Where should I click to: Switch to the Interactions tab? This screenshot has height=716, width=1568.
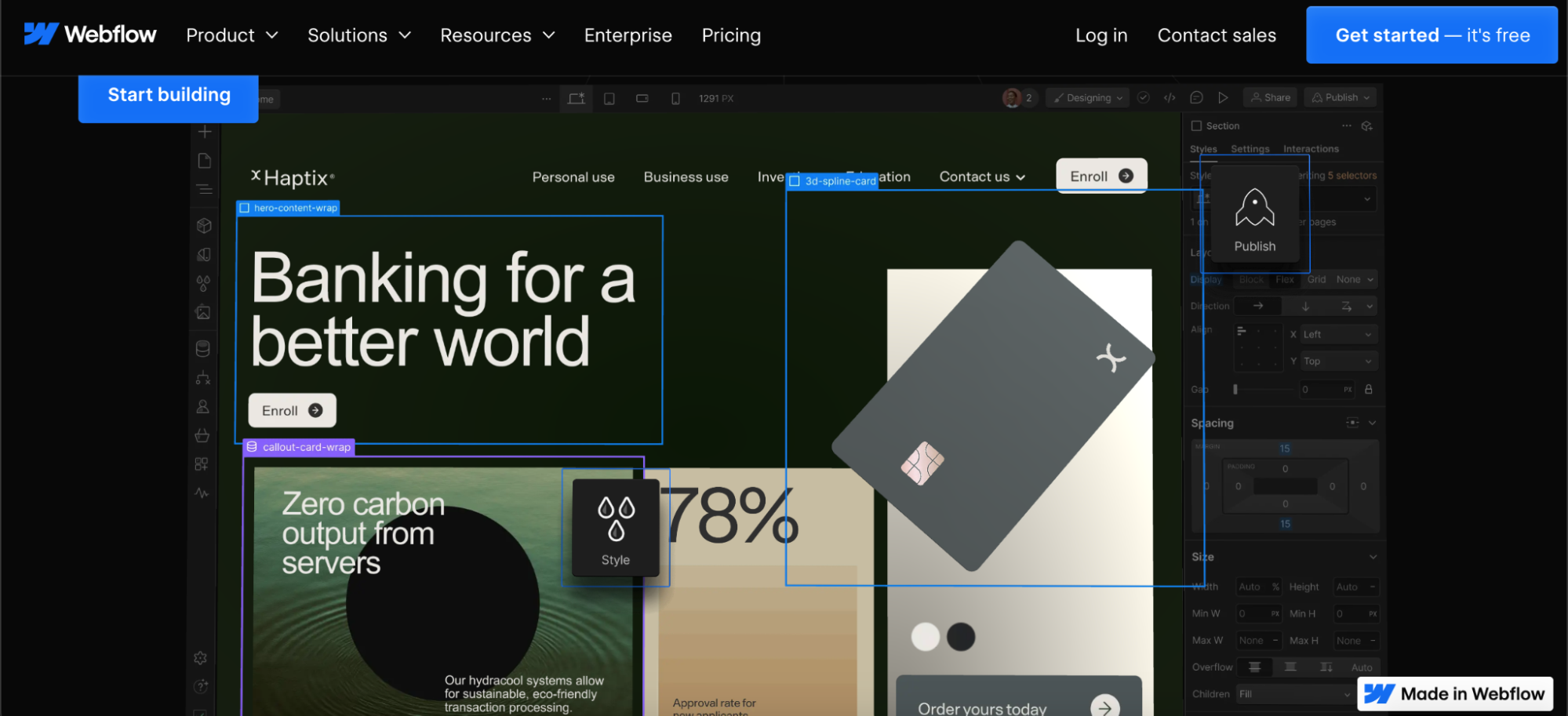1311,148
